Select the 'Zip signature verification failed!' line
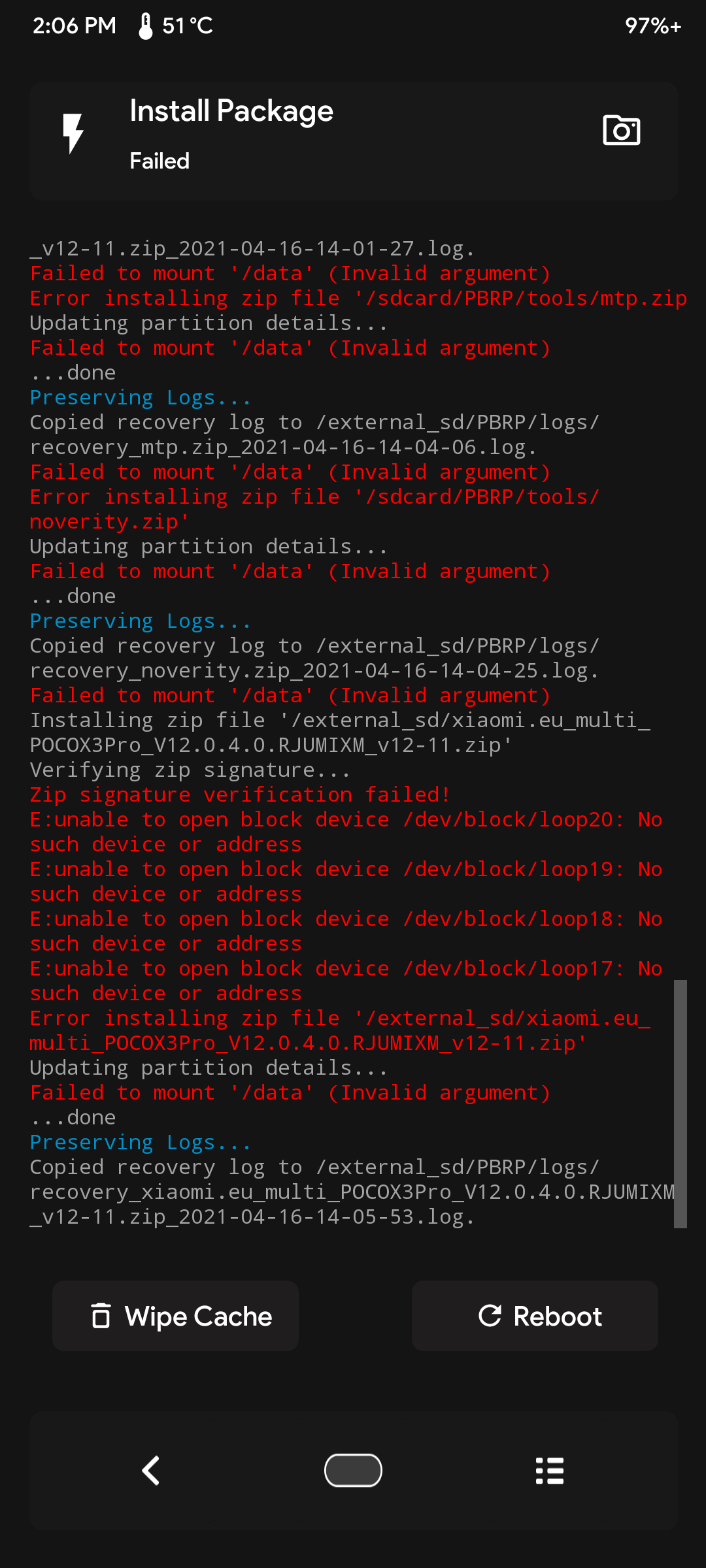This screenshot has height=1568, width=706. tap(240, 795)
